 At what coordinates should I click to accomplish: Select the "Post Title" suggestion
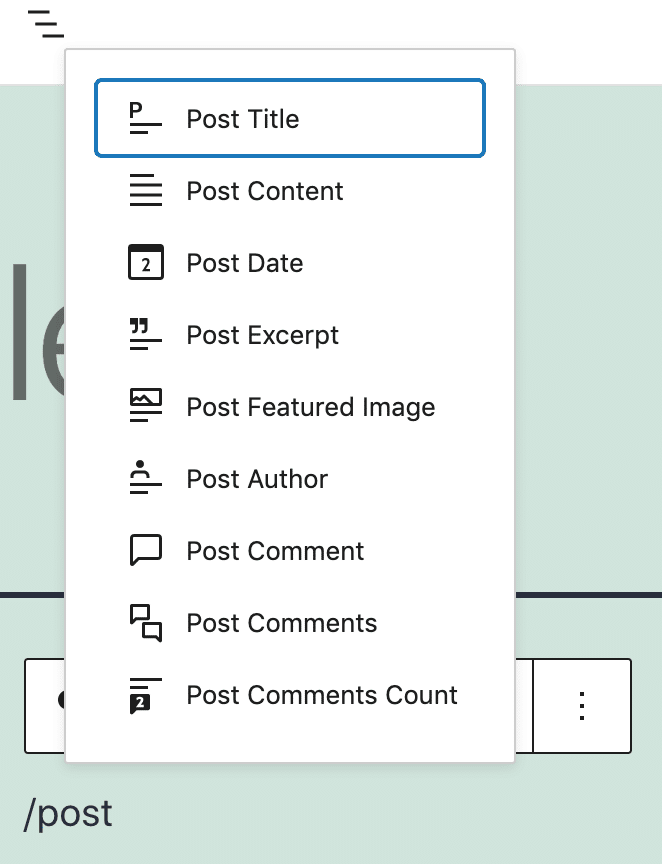(243, 119)
